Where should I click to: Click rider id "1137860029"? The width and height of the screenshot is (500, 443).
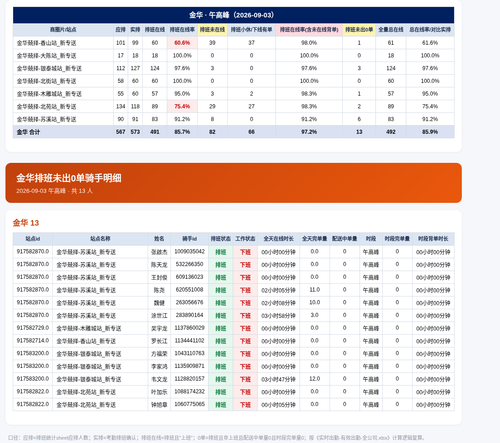[x=189, y=328]
